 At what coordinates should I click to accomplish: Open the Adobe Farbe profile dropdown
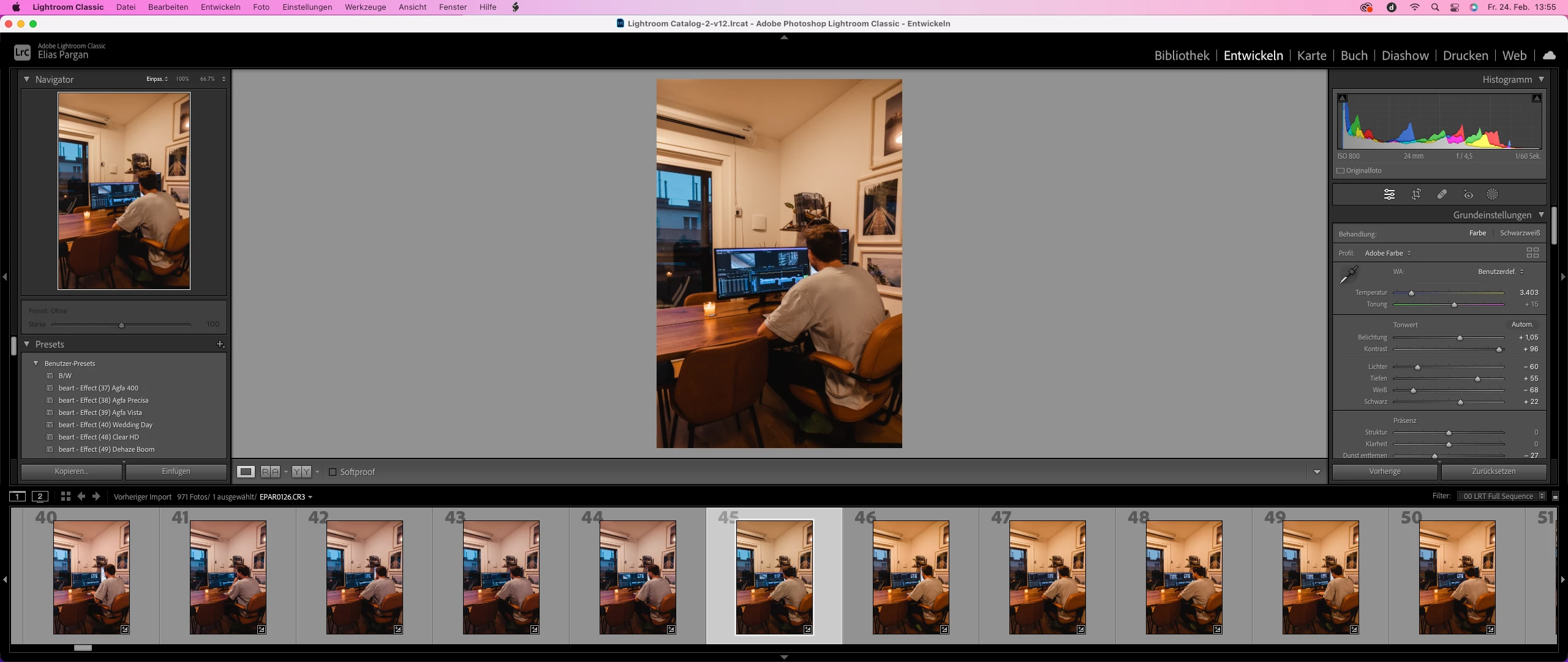1387,253
